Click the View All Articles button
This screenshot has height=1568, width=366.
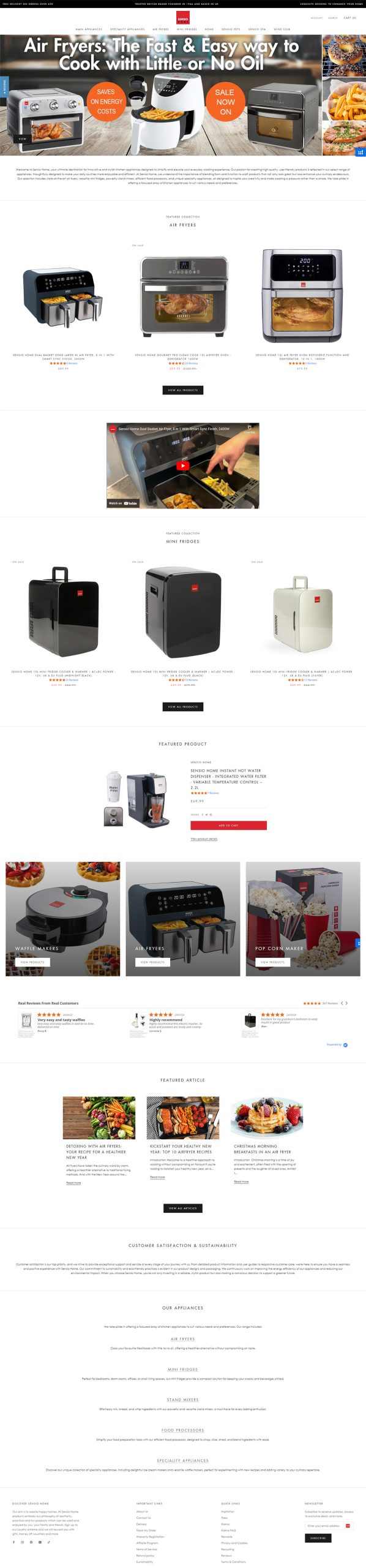coord(182,1208)
